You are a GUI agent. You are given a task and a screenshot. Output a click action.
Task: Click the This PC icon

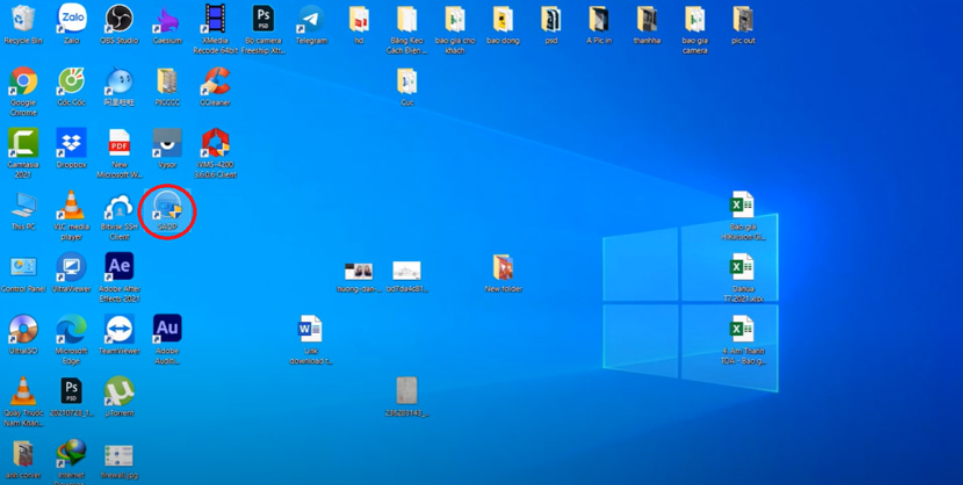[x=23, y=206]
